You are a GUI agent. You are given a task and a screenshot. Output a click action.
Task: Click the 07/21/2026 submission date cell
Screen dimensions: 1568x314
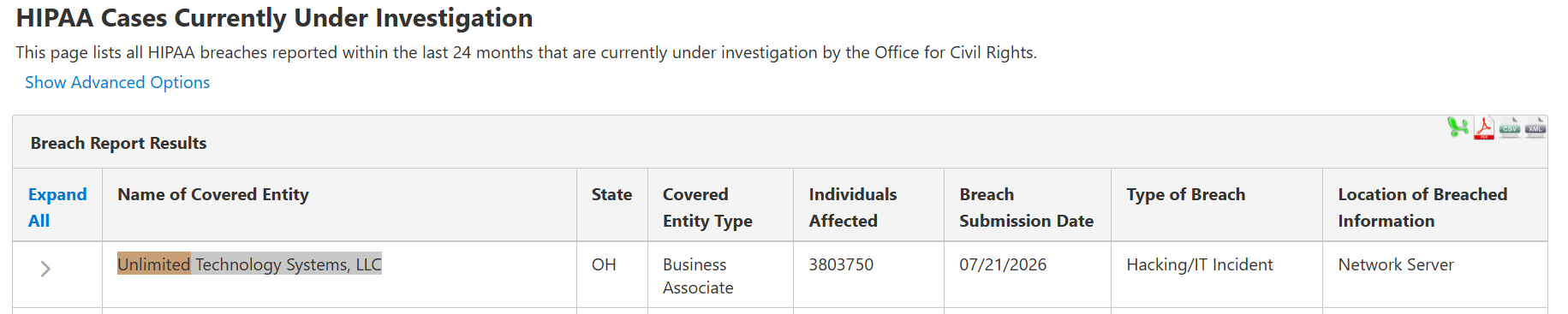point(1003,264)
